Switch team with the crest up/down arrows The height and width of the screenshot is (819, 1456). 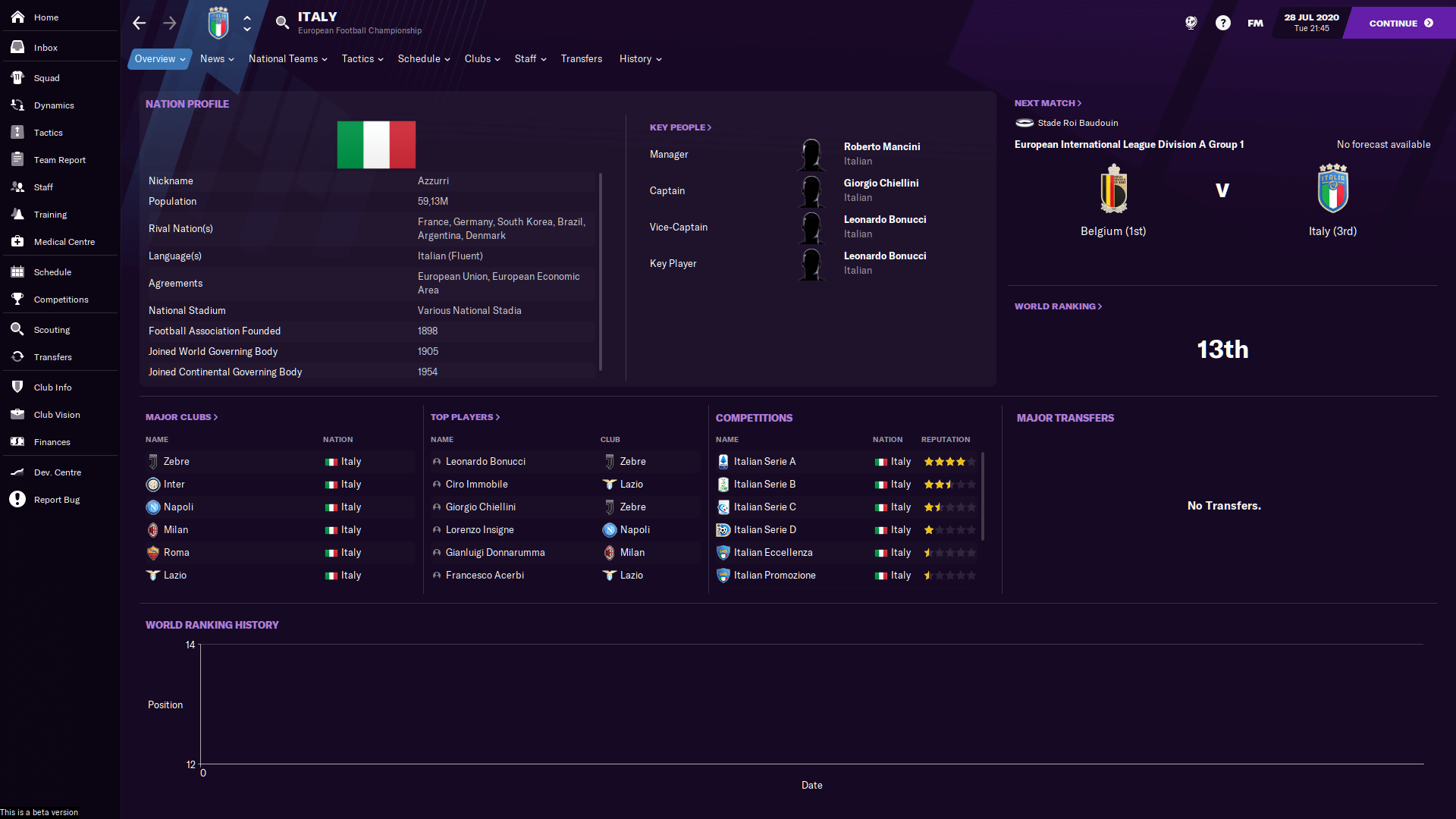tap(247, 23)
